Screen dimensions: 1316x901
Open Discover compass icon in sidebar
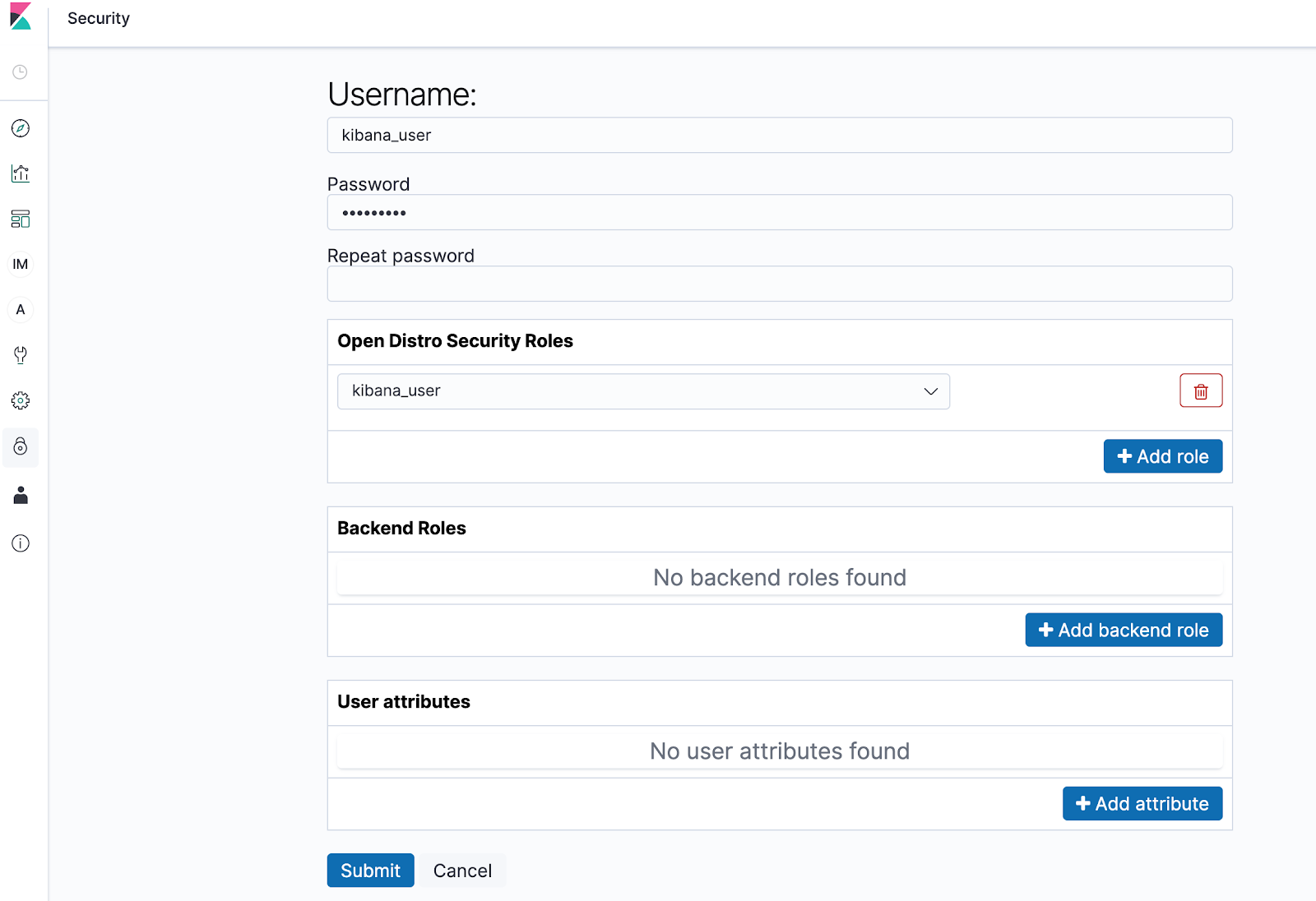pos(21,128)
